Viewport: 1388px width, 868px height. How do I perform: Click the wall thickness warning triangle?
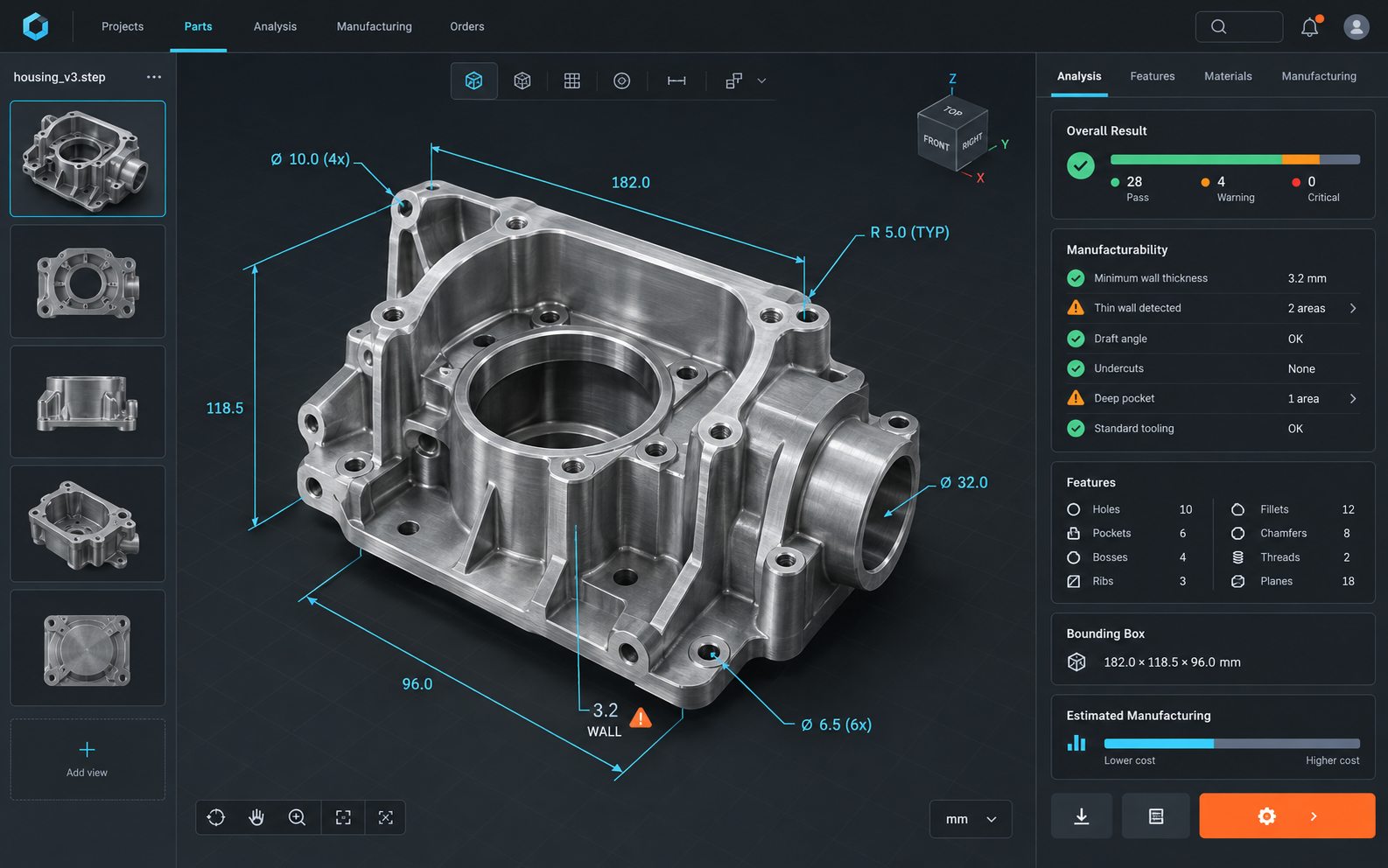click(641, 718)
